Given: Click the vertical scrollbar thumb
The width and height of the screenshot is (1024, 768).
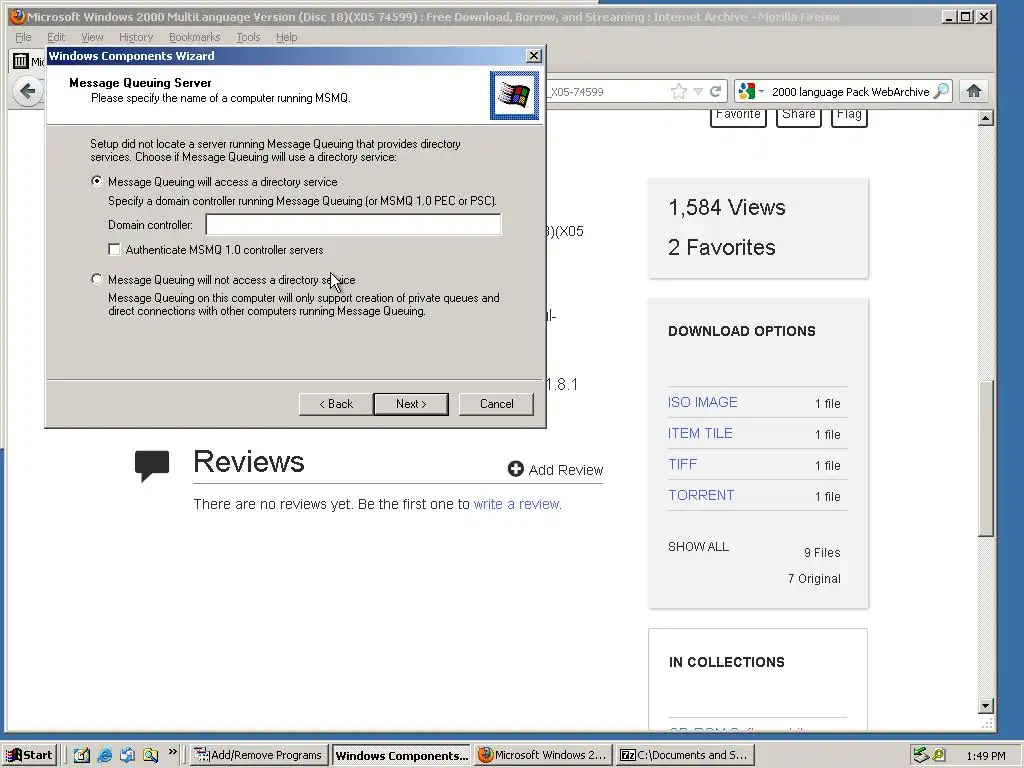Looking at the screenshot, I should (x=986, y=458).
